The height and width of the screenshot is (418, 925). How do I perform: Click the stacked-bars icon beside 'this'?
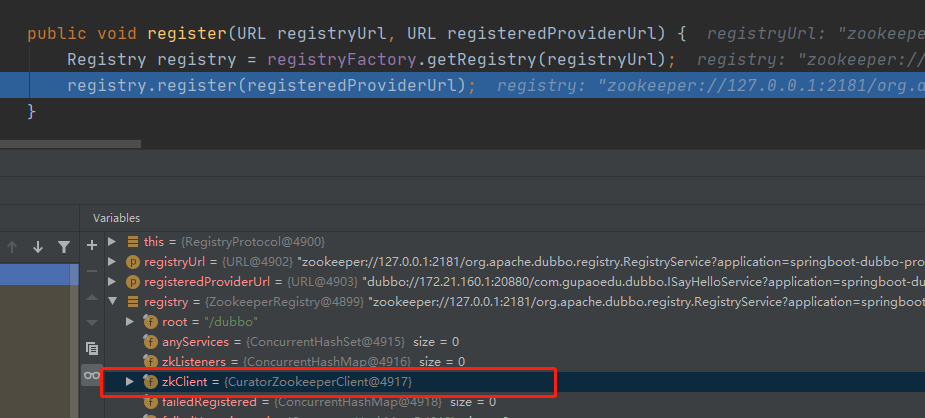(133, 242)
